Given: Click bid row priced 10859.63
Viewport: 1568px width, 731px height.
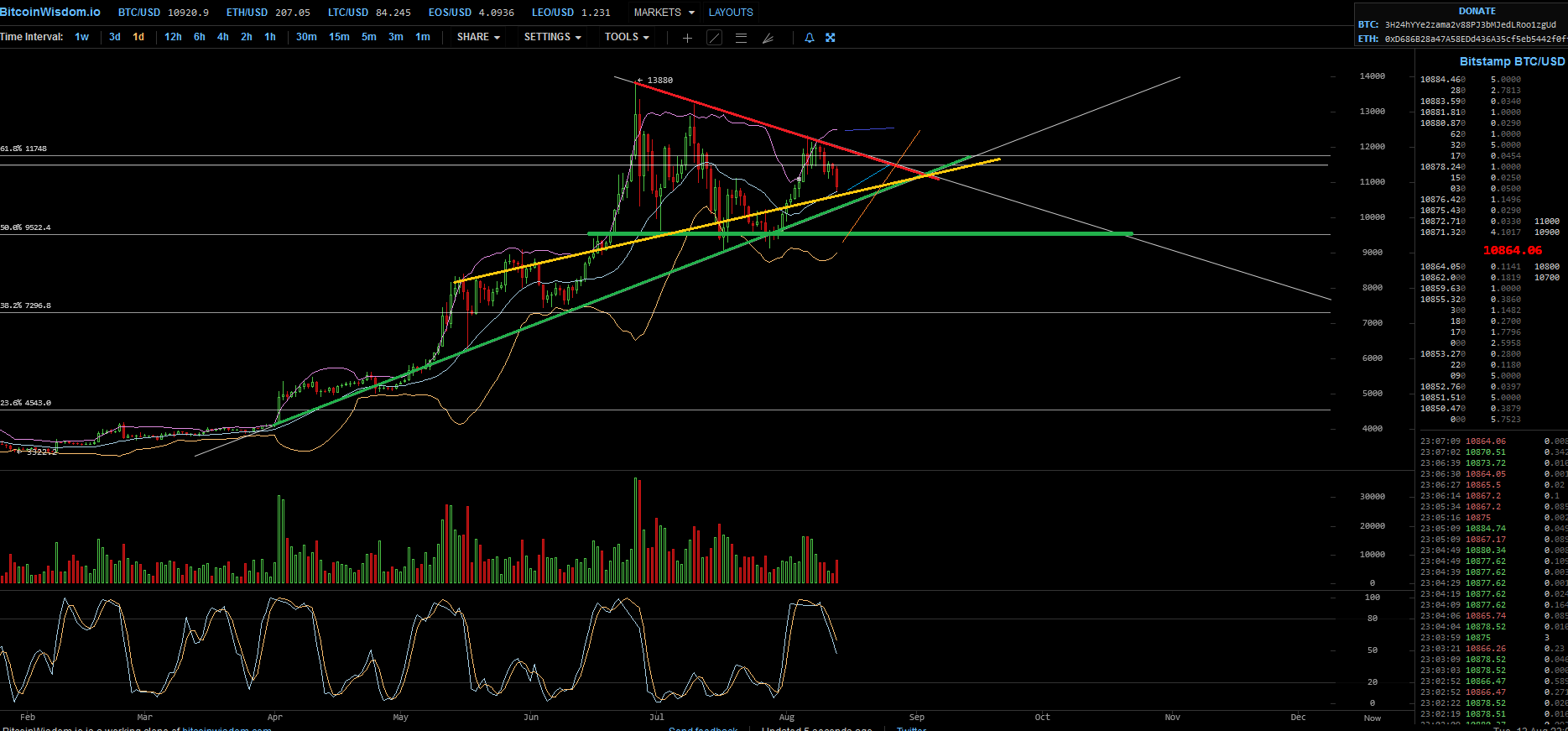Looking at the screenshot, I should pos(1443,289).
